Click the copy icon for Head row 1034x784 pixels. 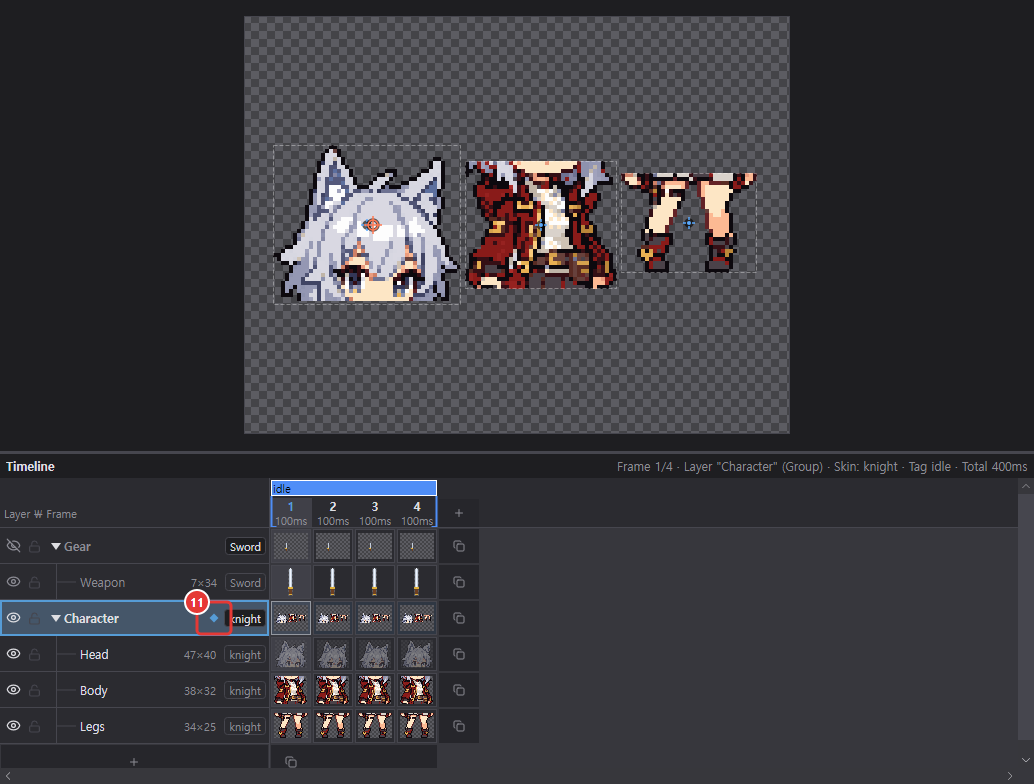459,654
